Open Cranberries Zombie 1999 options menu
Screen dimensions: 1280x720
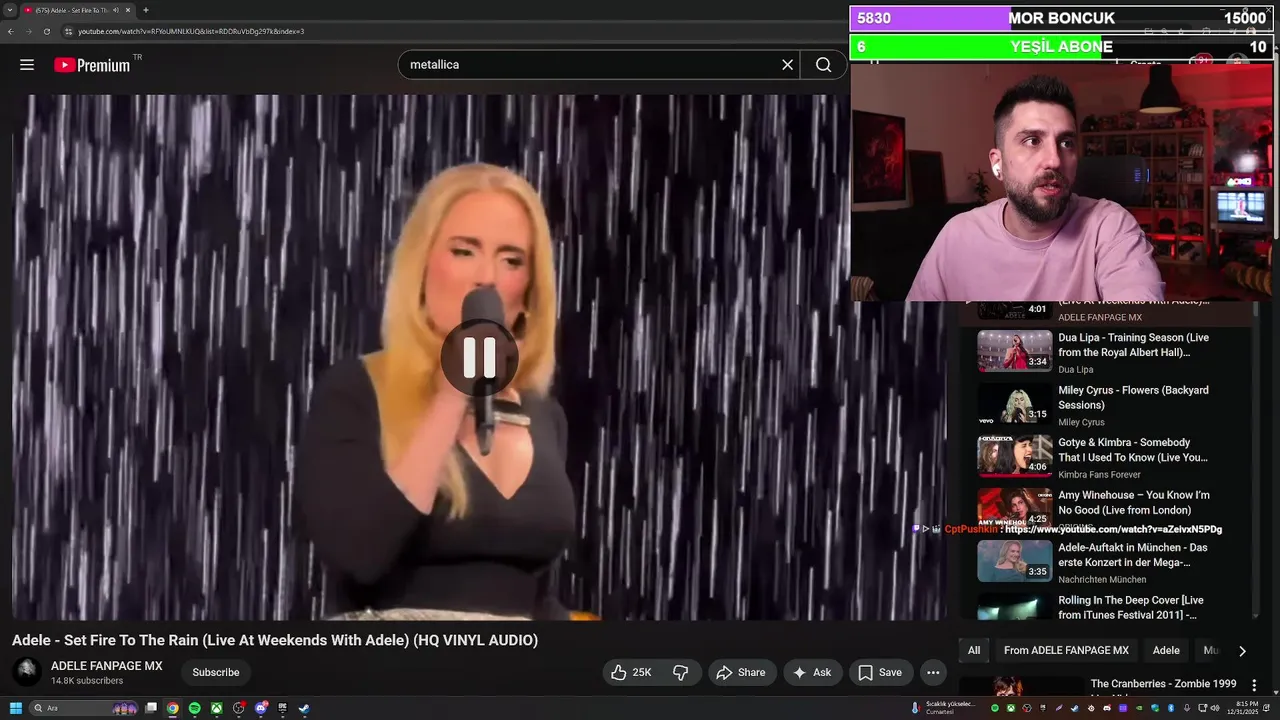[x=1254, y=686]
